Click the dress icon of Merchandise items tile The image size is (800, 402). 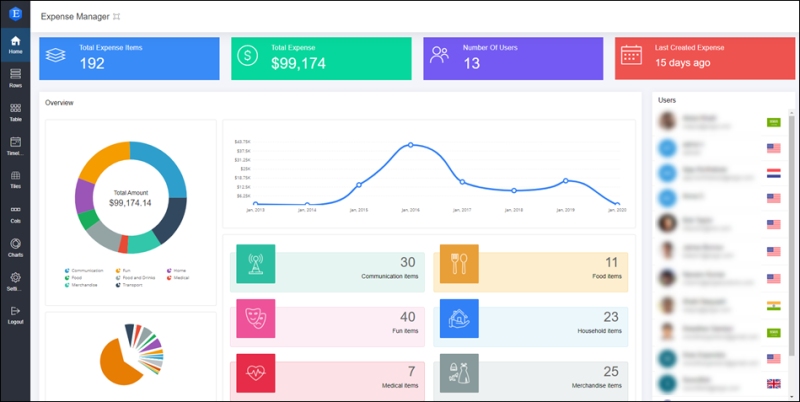point(459,373)
